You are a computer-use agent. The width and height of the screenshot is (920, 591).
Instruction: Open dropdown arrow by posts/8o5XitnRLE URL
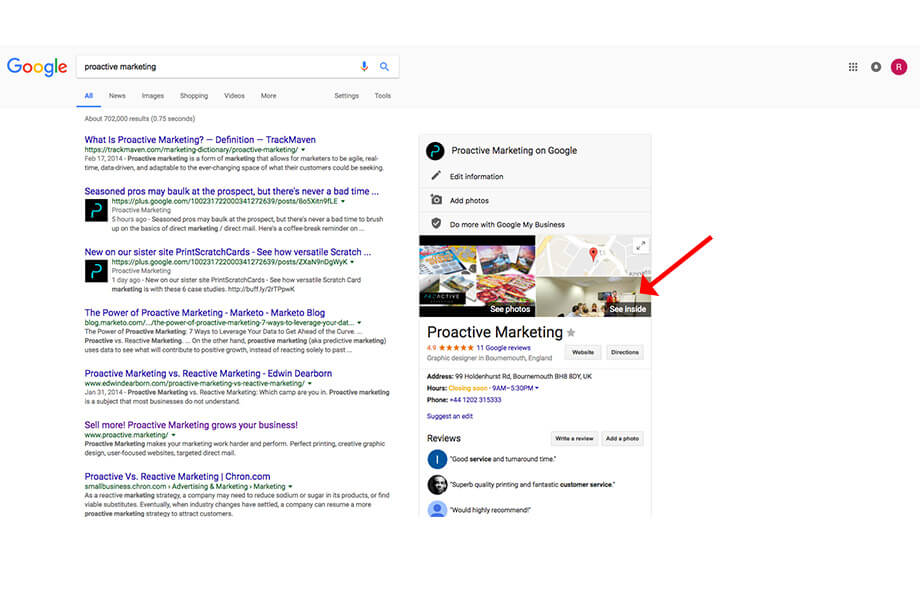[x=343, y=201]
